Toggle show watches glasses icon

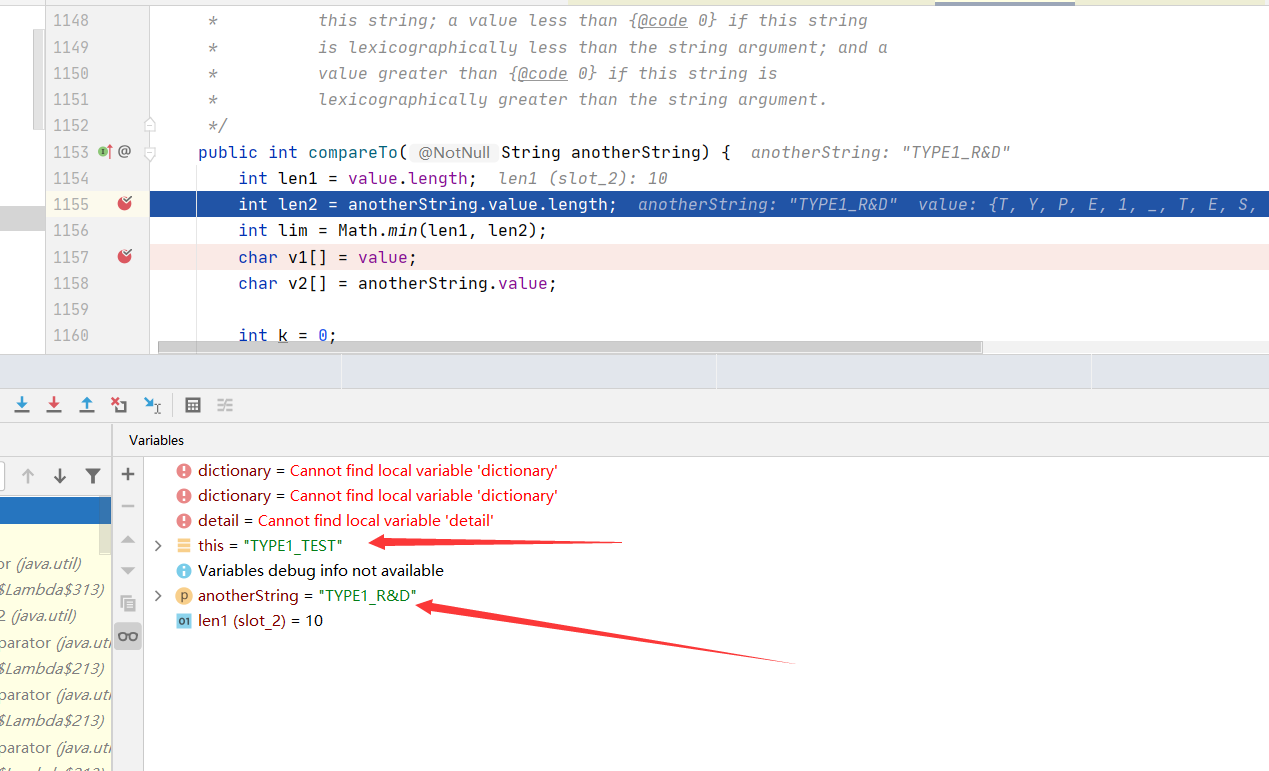pos(128,636)
